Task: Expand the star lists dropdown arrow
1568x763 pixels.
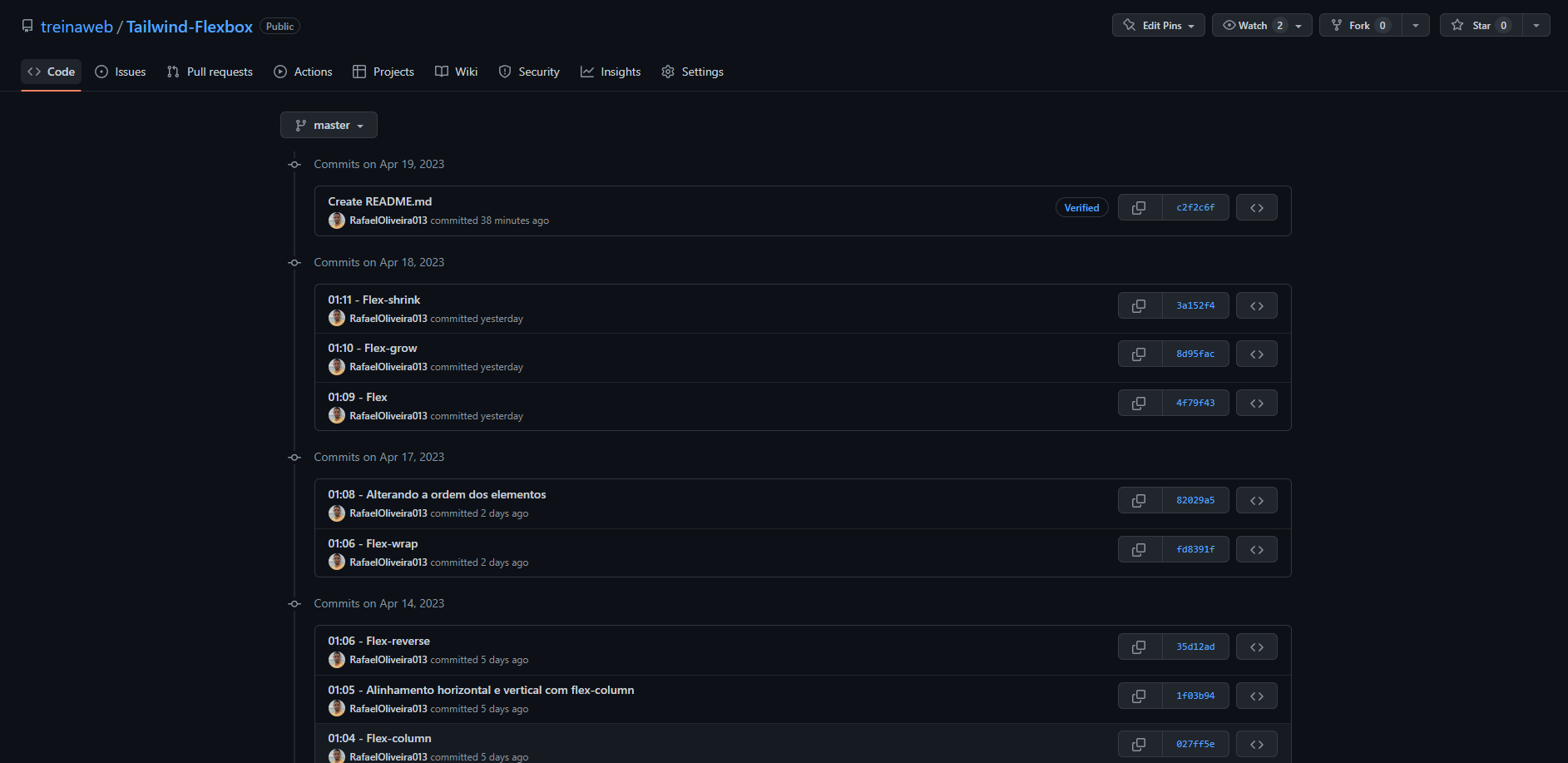Action: 1536,26
